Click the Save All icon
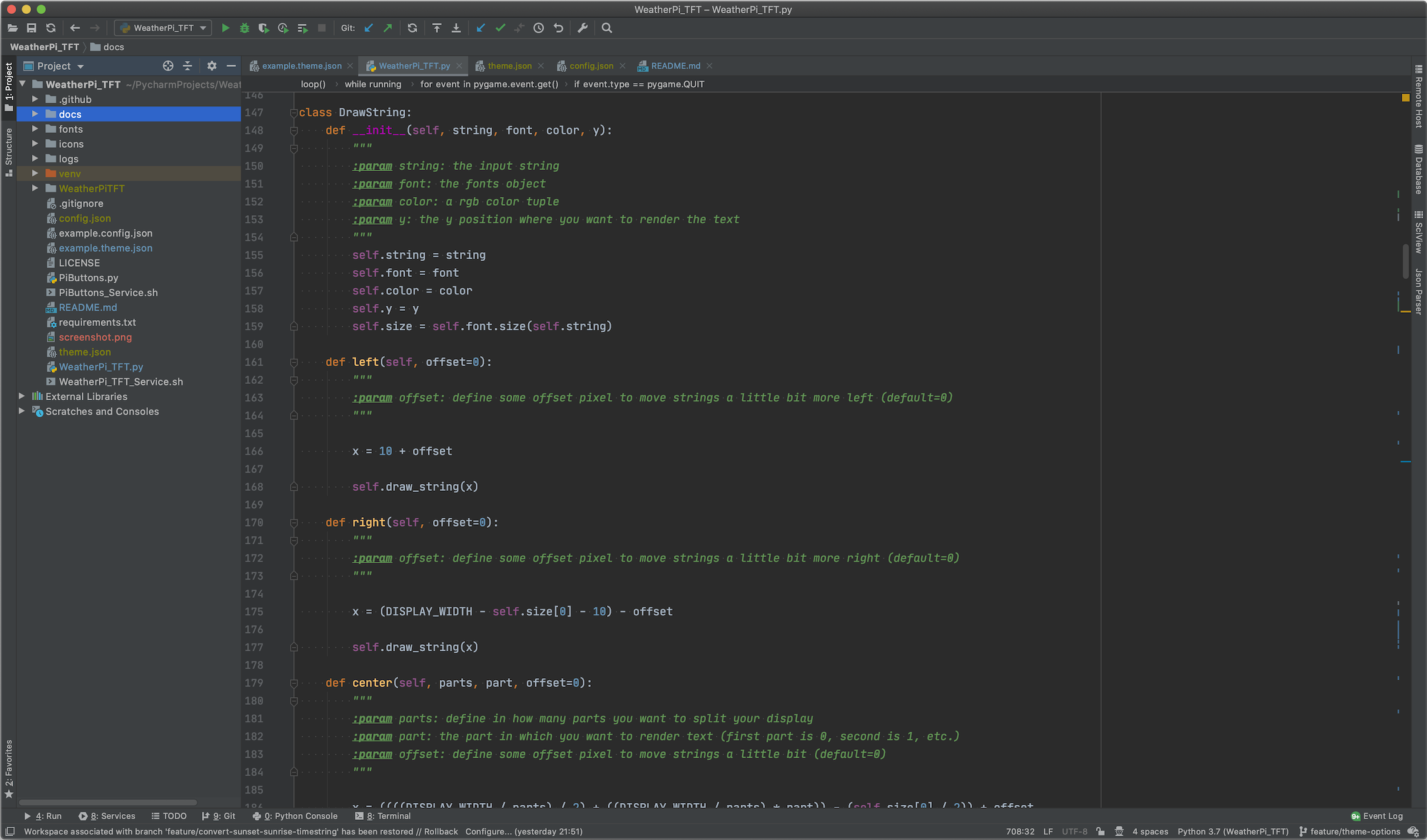Screen dimensions: 1427x840 click(31, 28)
